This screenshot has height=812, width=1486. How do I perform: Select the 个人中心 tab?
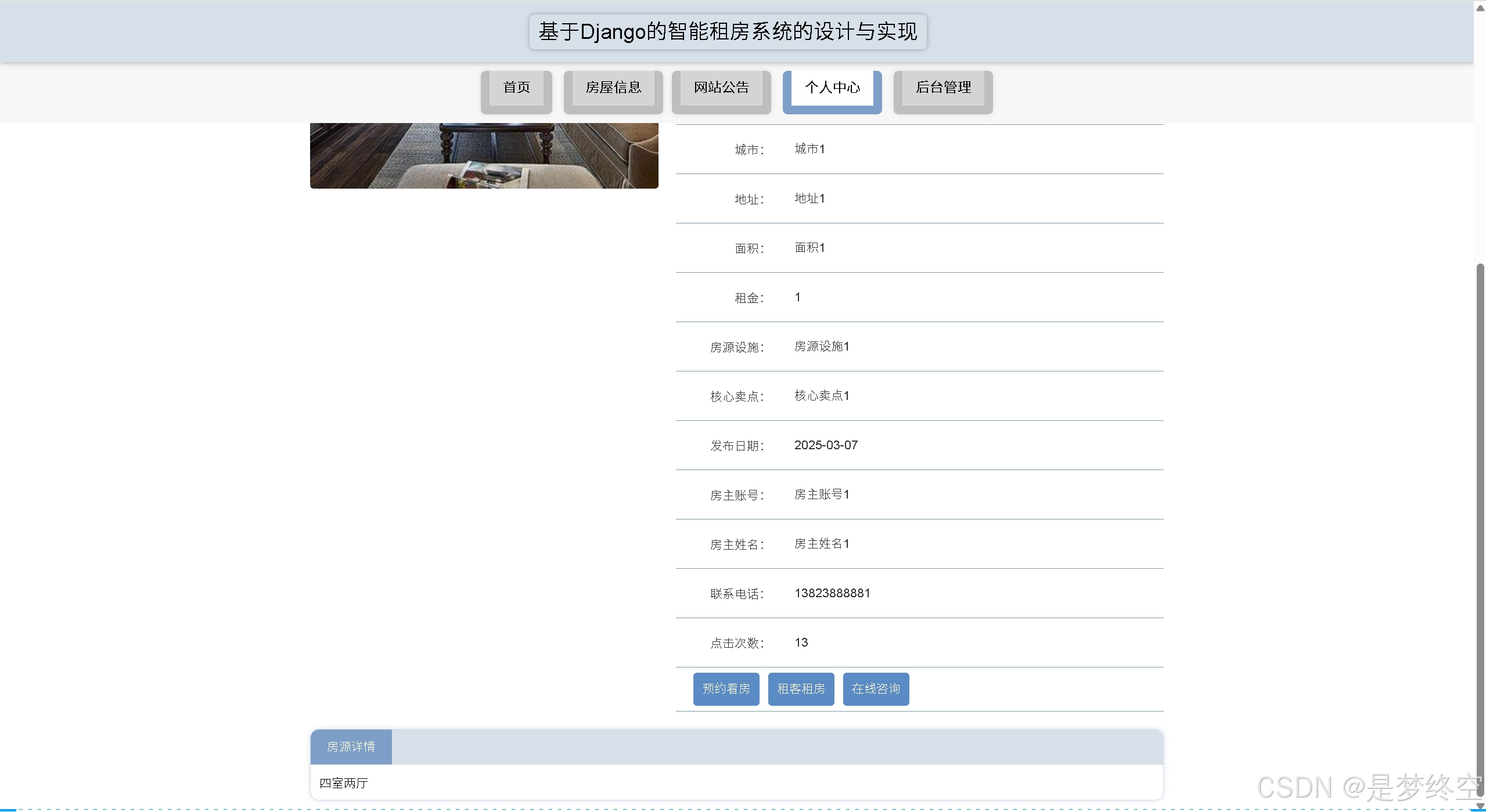click(832, 88)
